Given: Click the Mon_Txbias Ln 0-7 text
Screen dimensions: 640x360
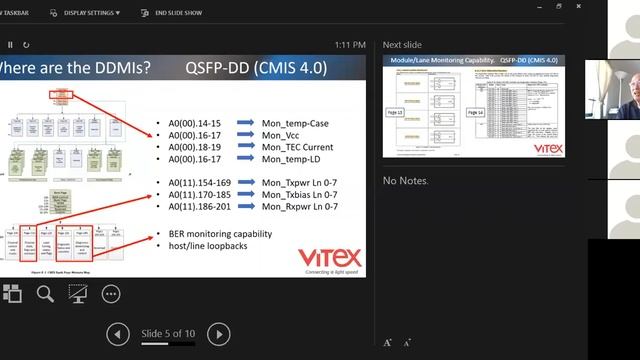Looking at the screenshot, I should (x=299, y=195).
